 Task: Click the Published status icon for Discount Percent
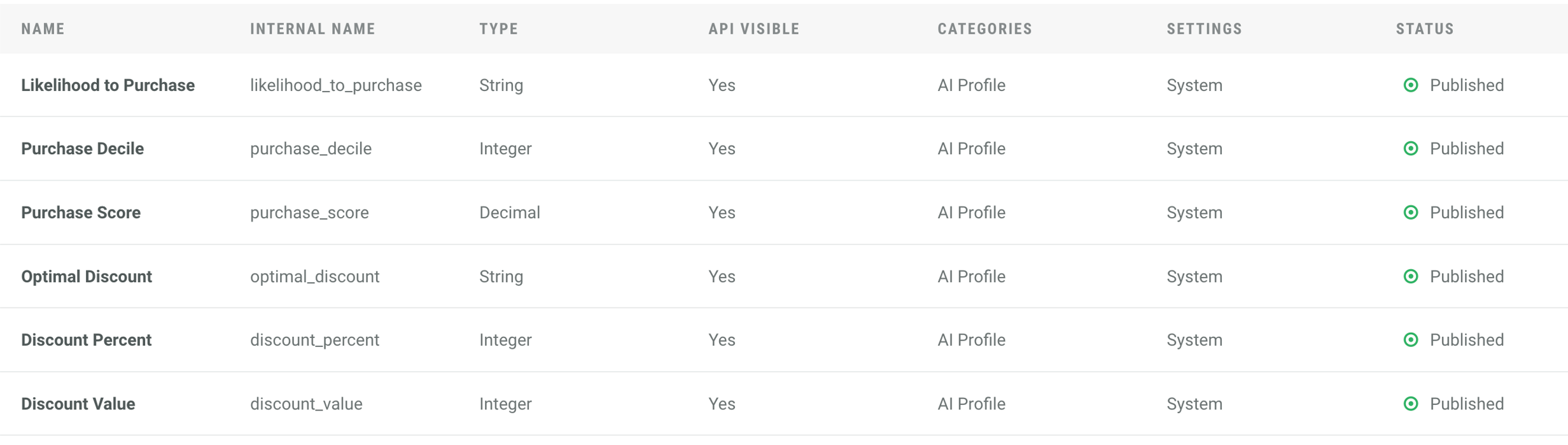1410,340
